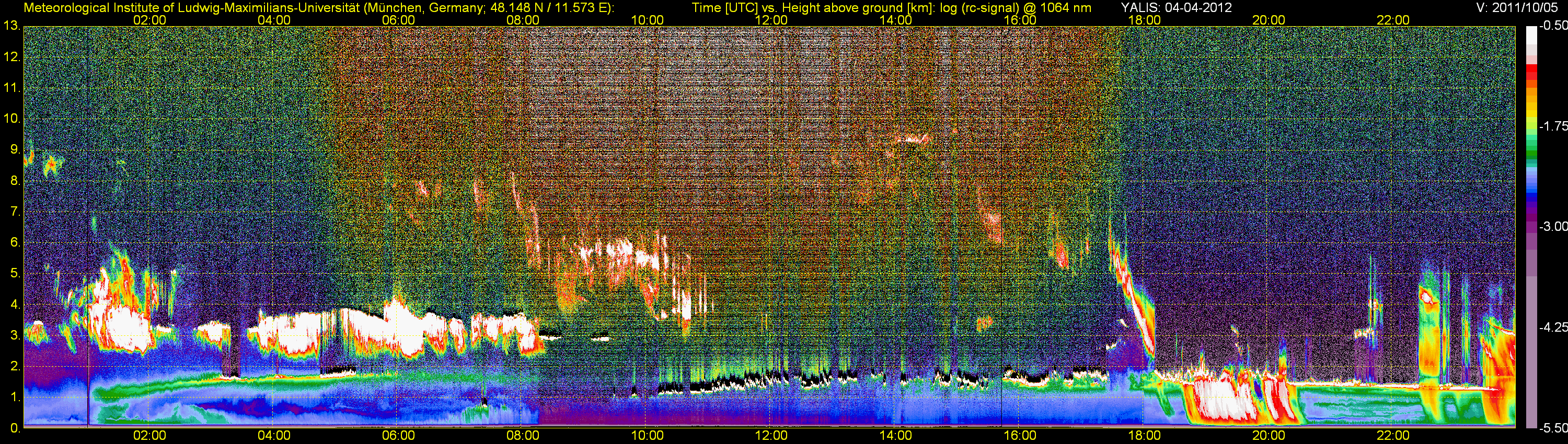Click the '8.' height axis label
The height and width of the screenshot is (444, 1568).
coord(15,181)
